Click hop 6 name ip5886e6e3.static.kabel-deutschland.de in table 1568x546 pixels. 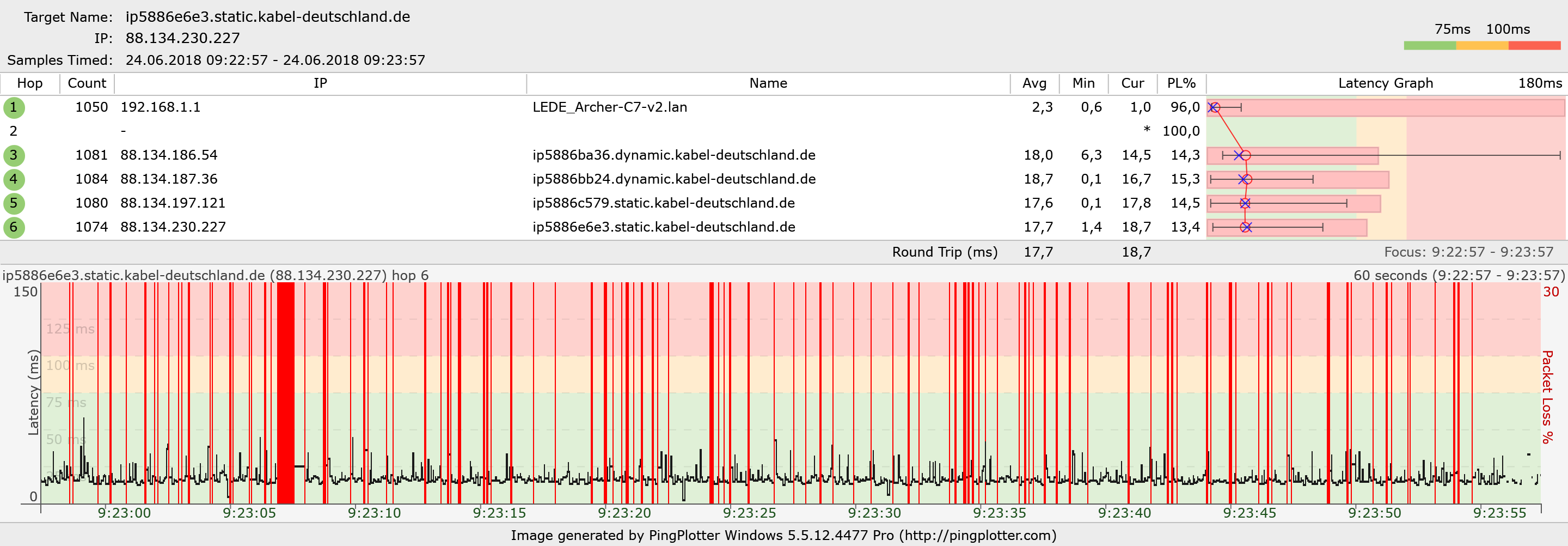664,227
